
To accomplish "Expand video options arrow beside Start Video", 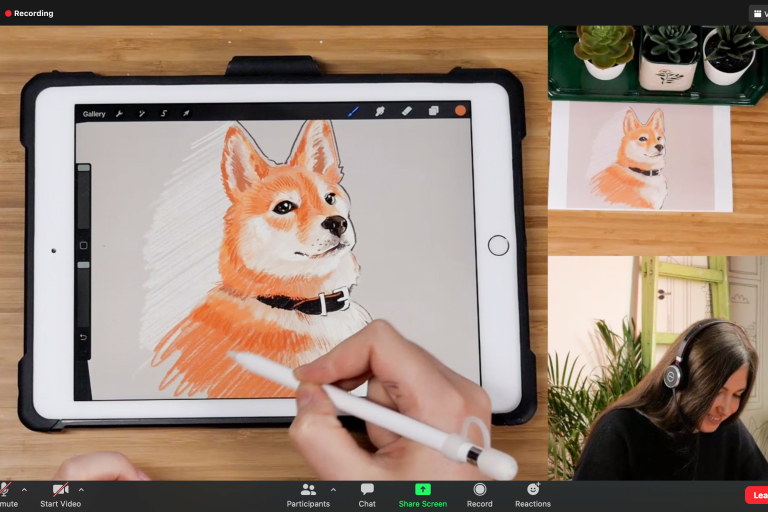I will 81,490.
